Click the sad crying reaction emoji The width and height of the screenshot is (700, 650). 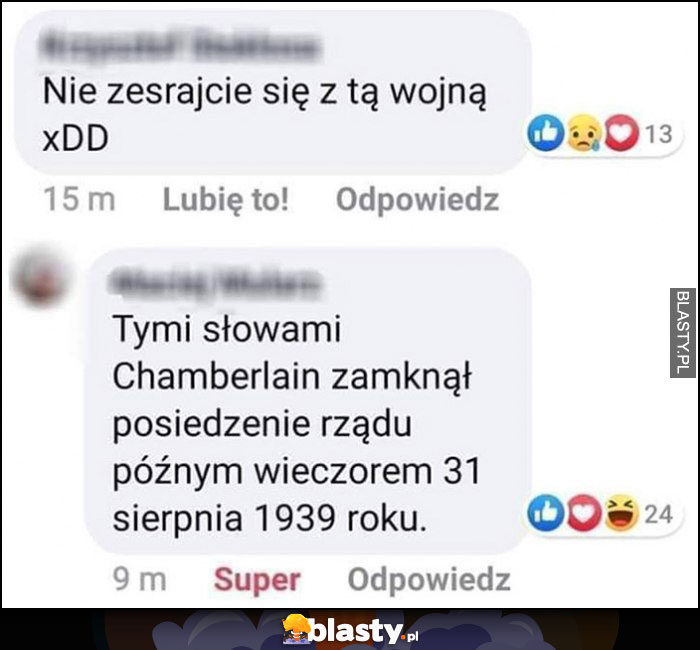pyautogui.click(x=583, y=133)
